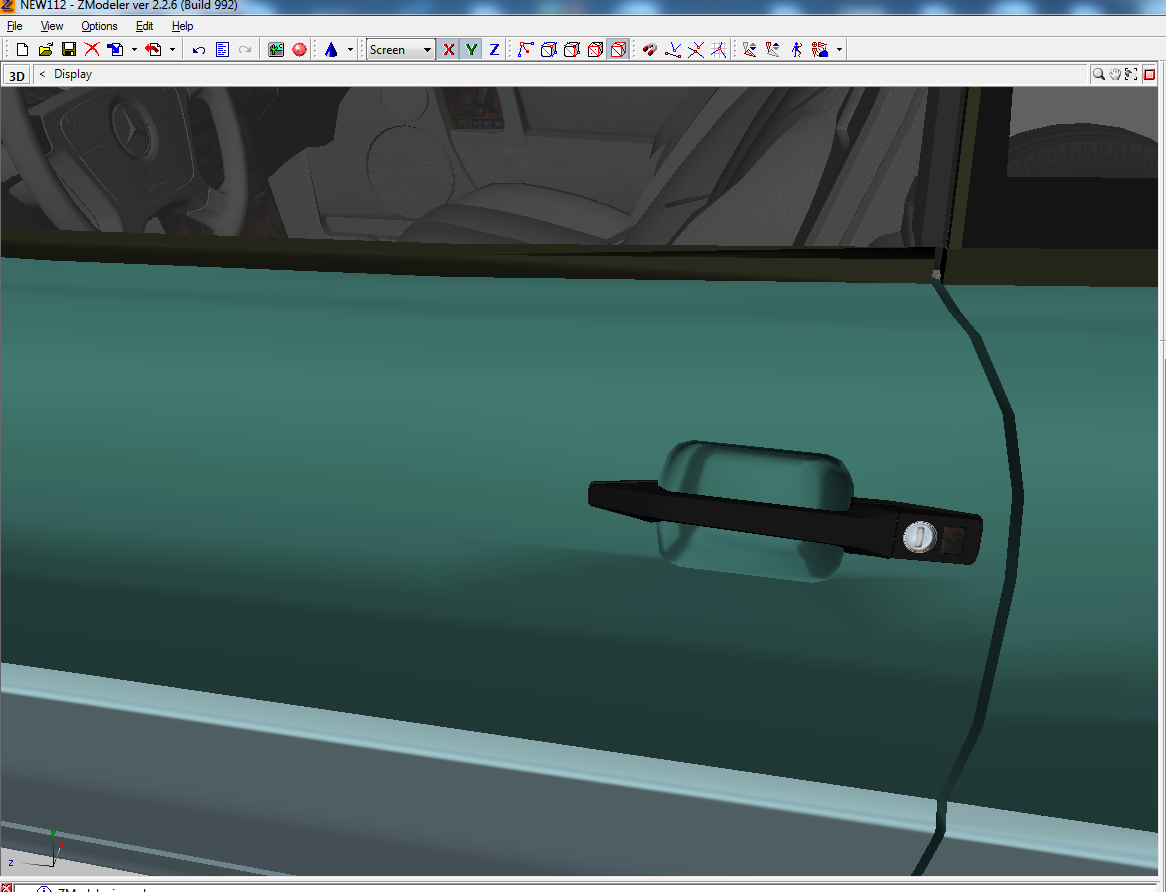The image size is (1166, 892).
Task: Click the Display viewport menu label
Action: pyautogui.click(x=73, y=74)
